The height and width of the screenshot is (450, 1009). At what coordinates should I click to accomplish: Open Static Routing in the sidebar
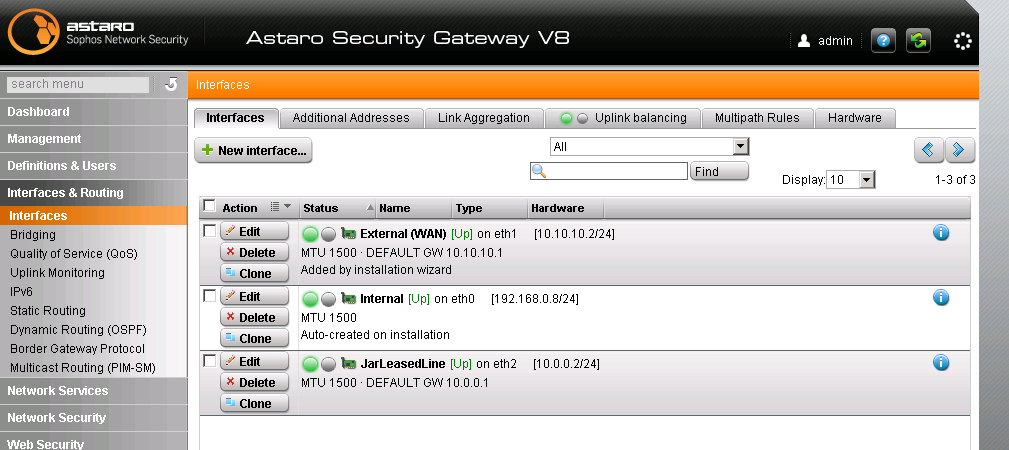coord(48,310)
